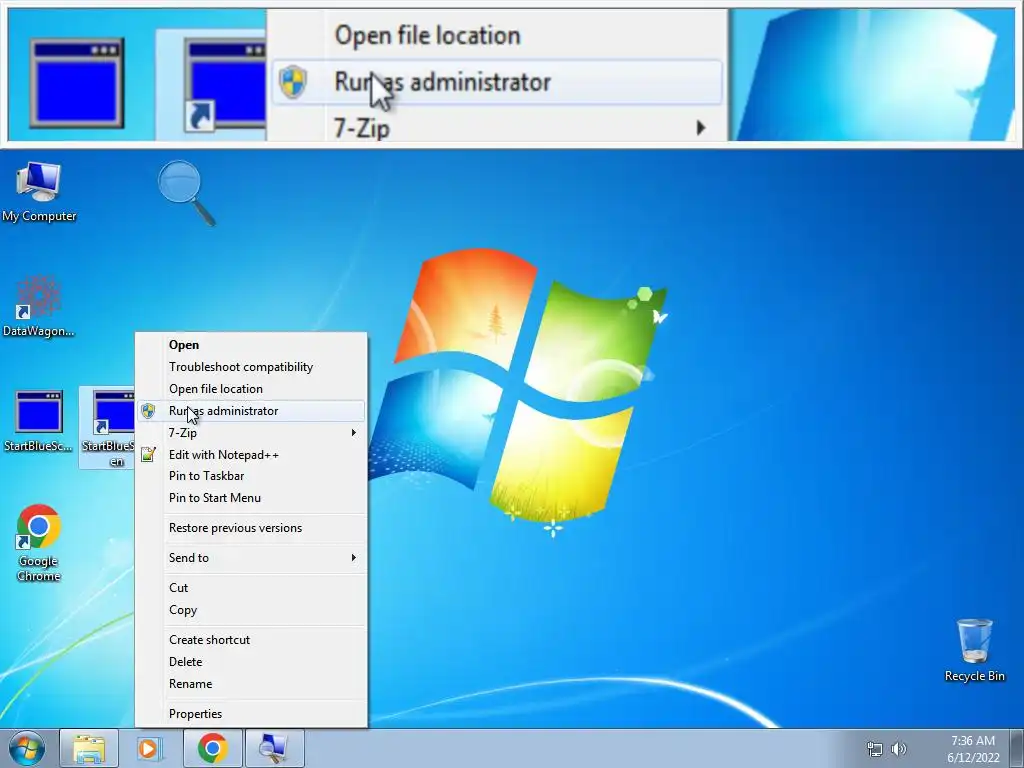Choose Rename from the context menu

pyautogui.click(x=251, y=684)
